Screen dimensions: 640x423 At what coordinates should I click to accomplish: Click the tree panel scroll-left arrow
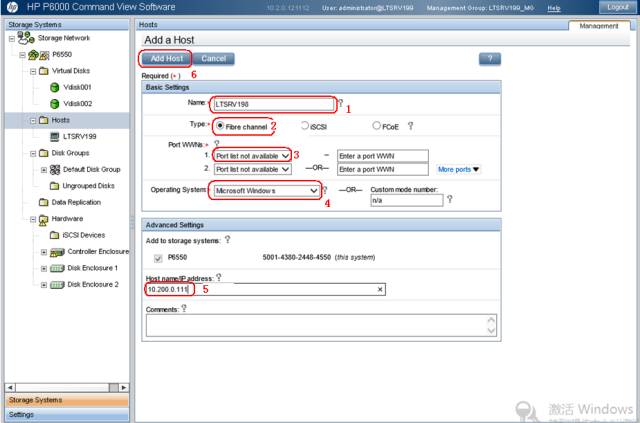tap(10, 387)
